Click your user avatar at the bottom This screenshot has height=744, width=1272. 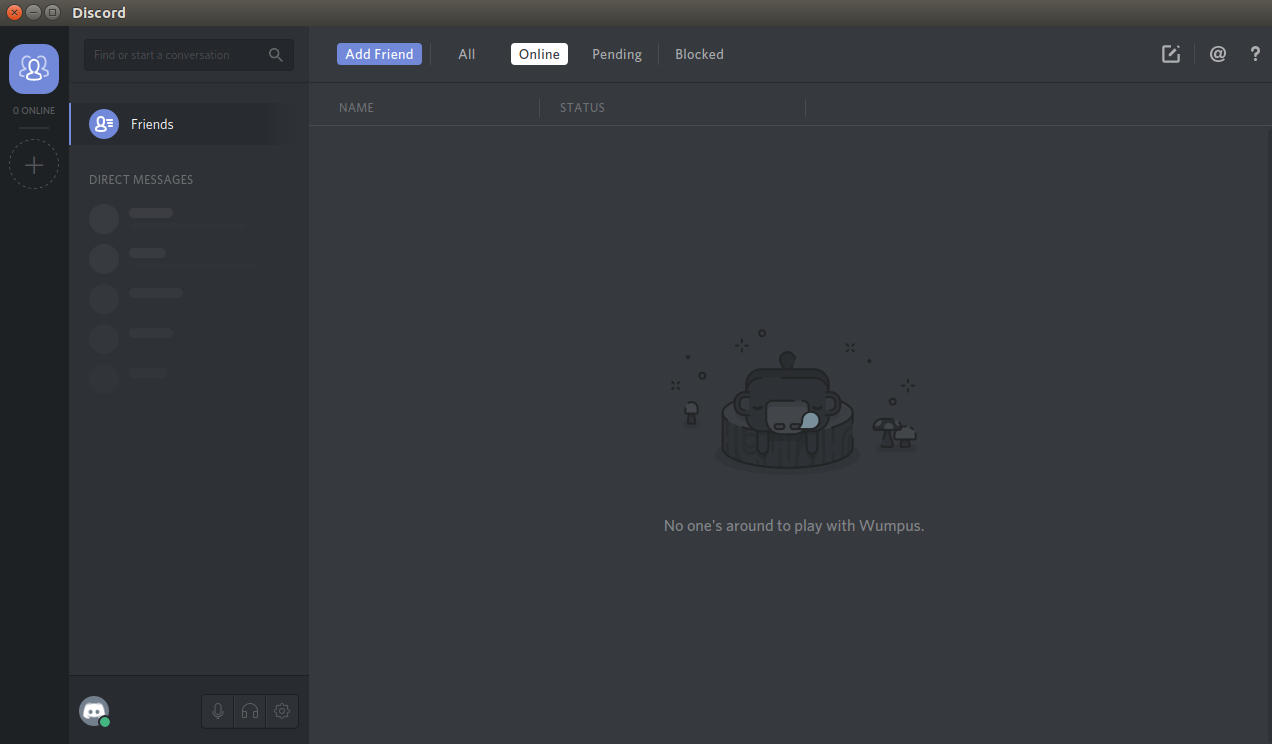(93, 711)
